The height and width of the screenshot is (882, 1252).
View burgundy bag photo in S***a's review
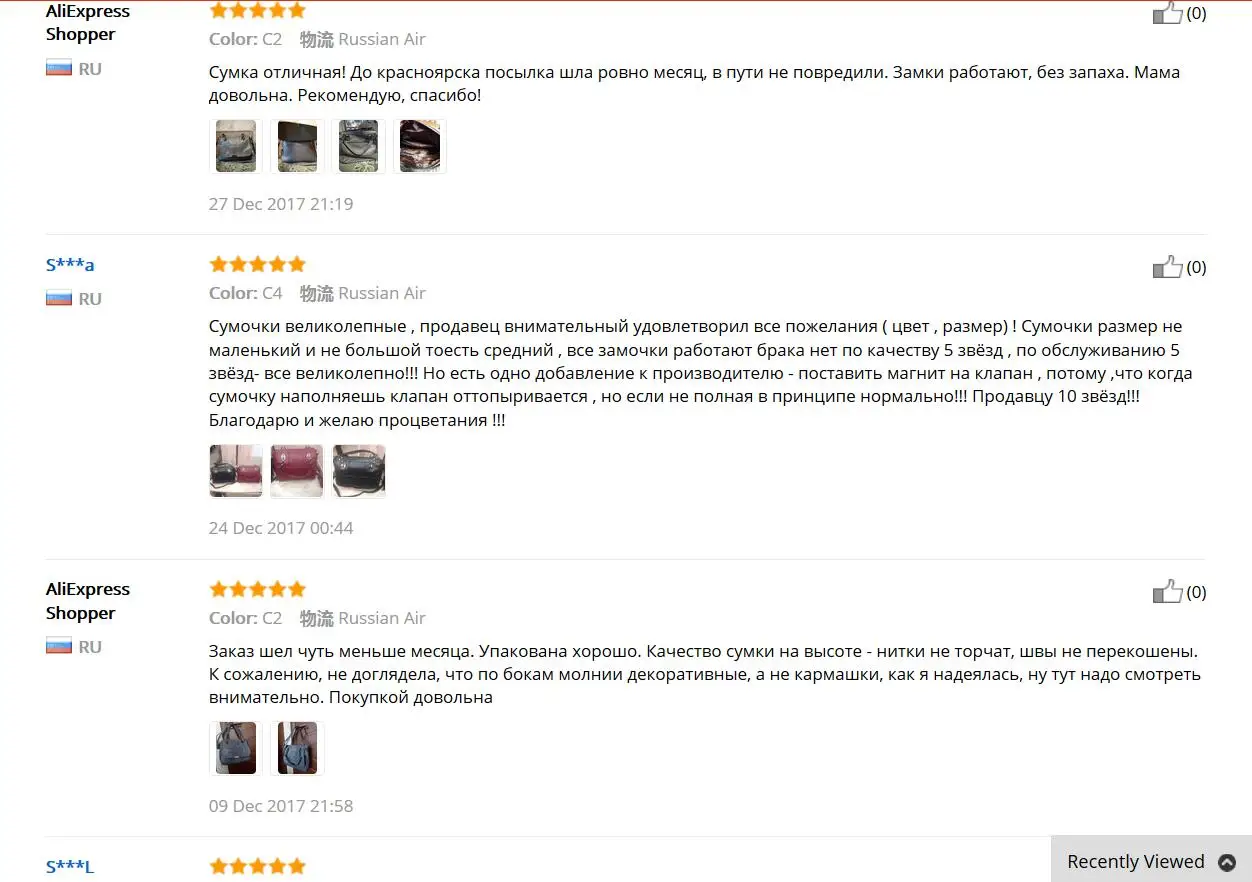(x=297, y=471)
